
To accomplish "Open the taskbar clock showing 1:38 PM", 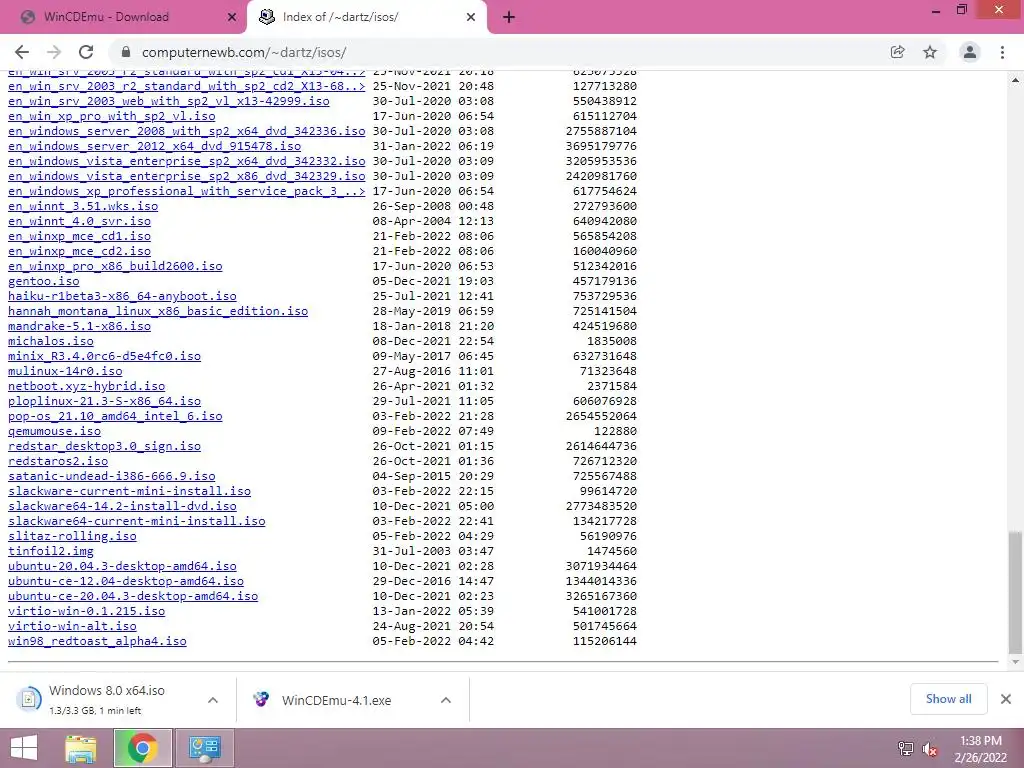I will pos(981,749).
